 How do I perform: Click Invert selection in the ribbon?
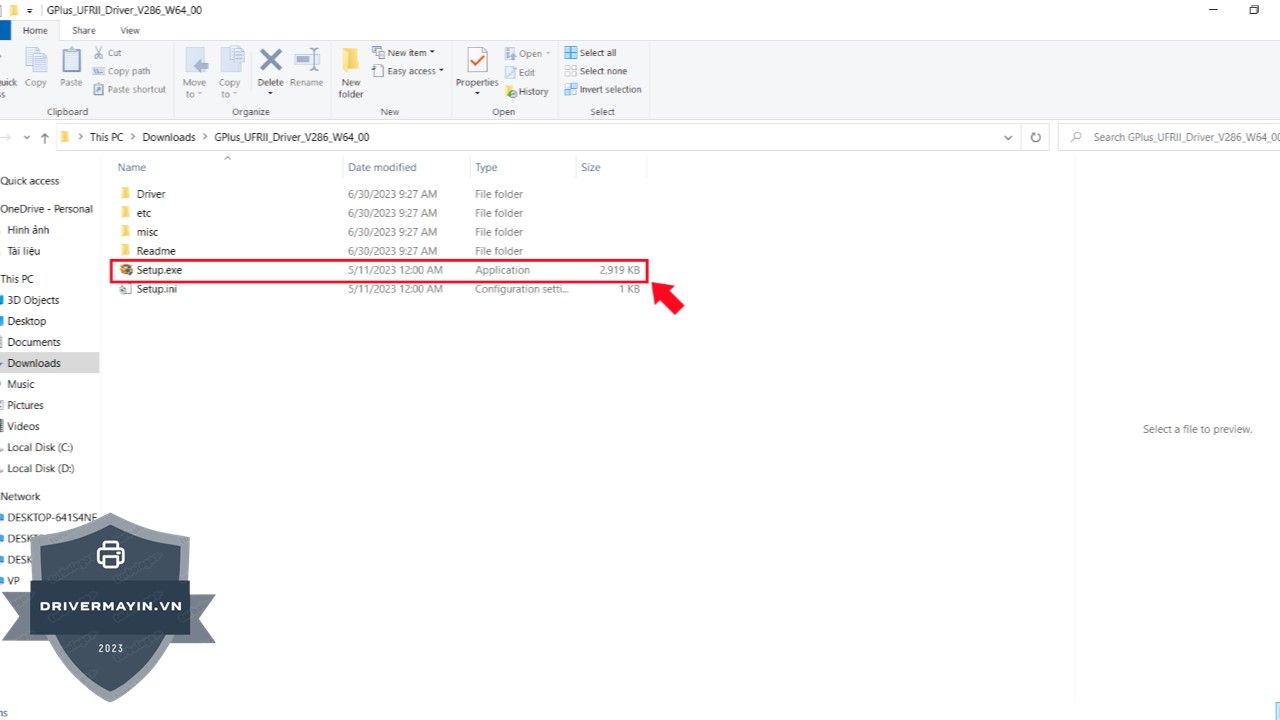click(x=602, y=89)
